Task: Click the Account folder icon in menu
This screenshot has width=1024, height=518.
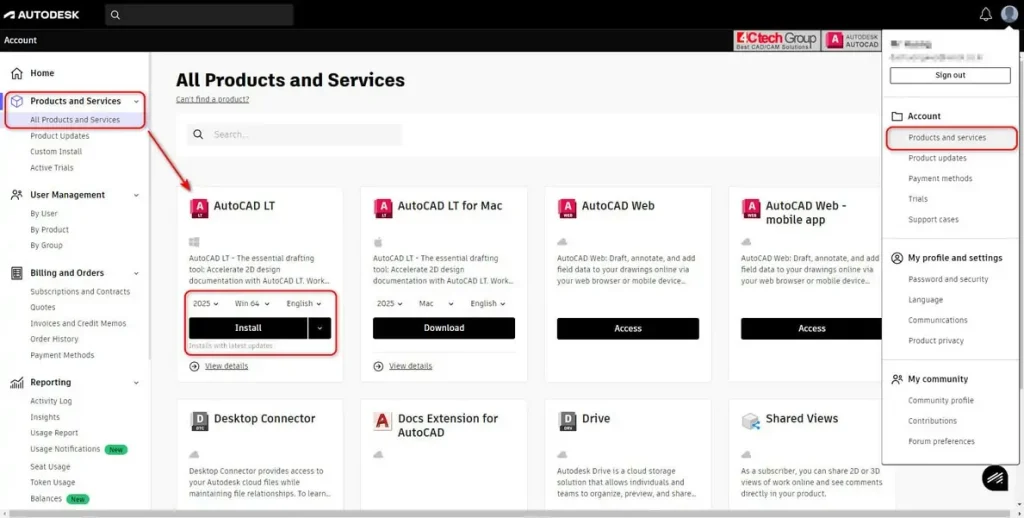Action: [x=897, y=116]
